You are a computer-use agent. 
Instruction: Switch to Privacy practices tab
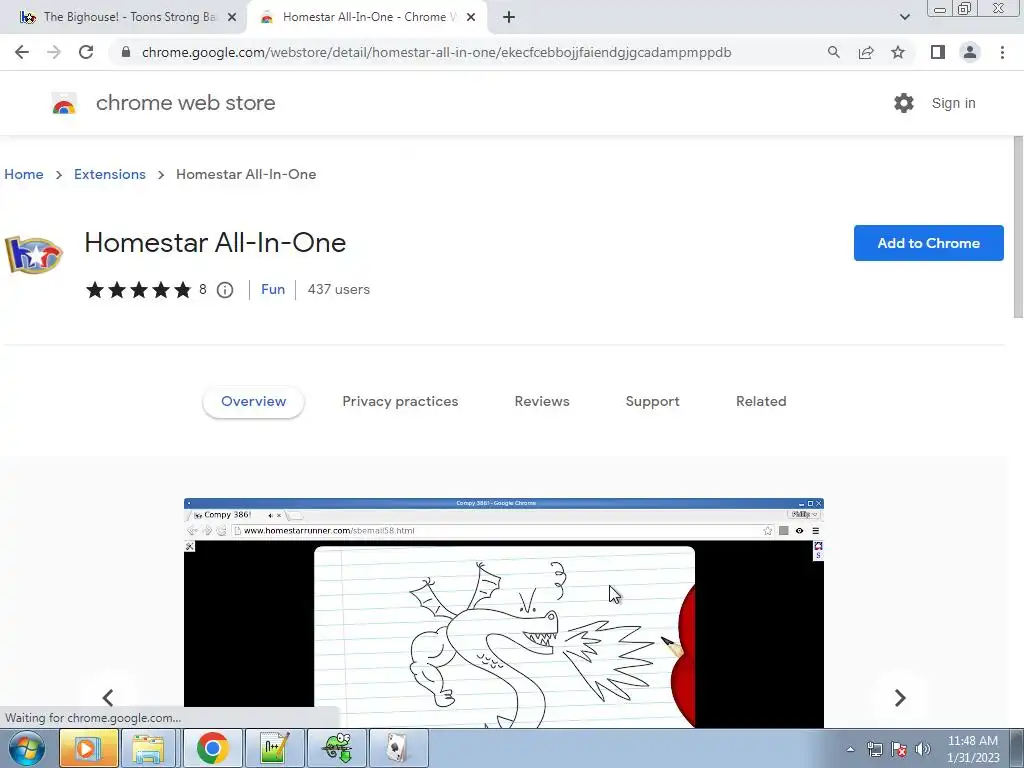point(400,402)
